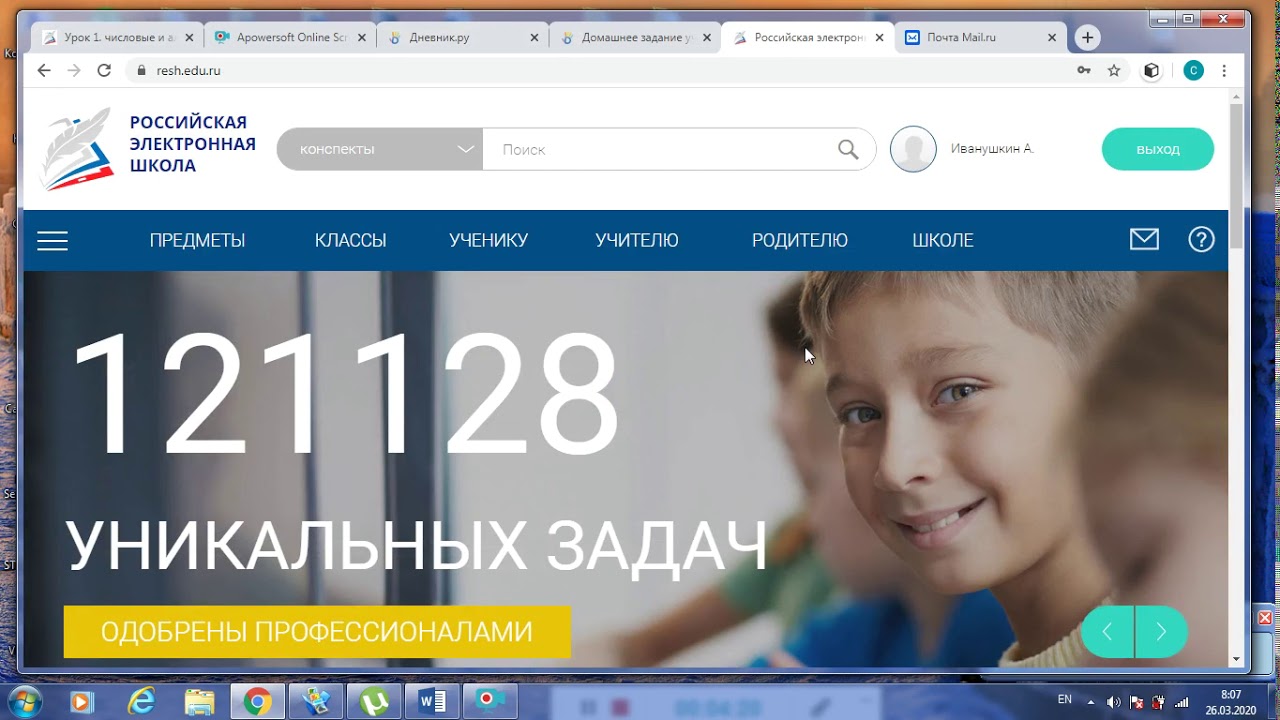This screenshot has height=720, width=1280.
Task: Open File Explorer folder on taskbar
Action: pos(199,702)
